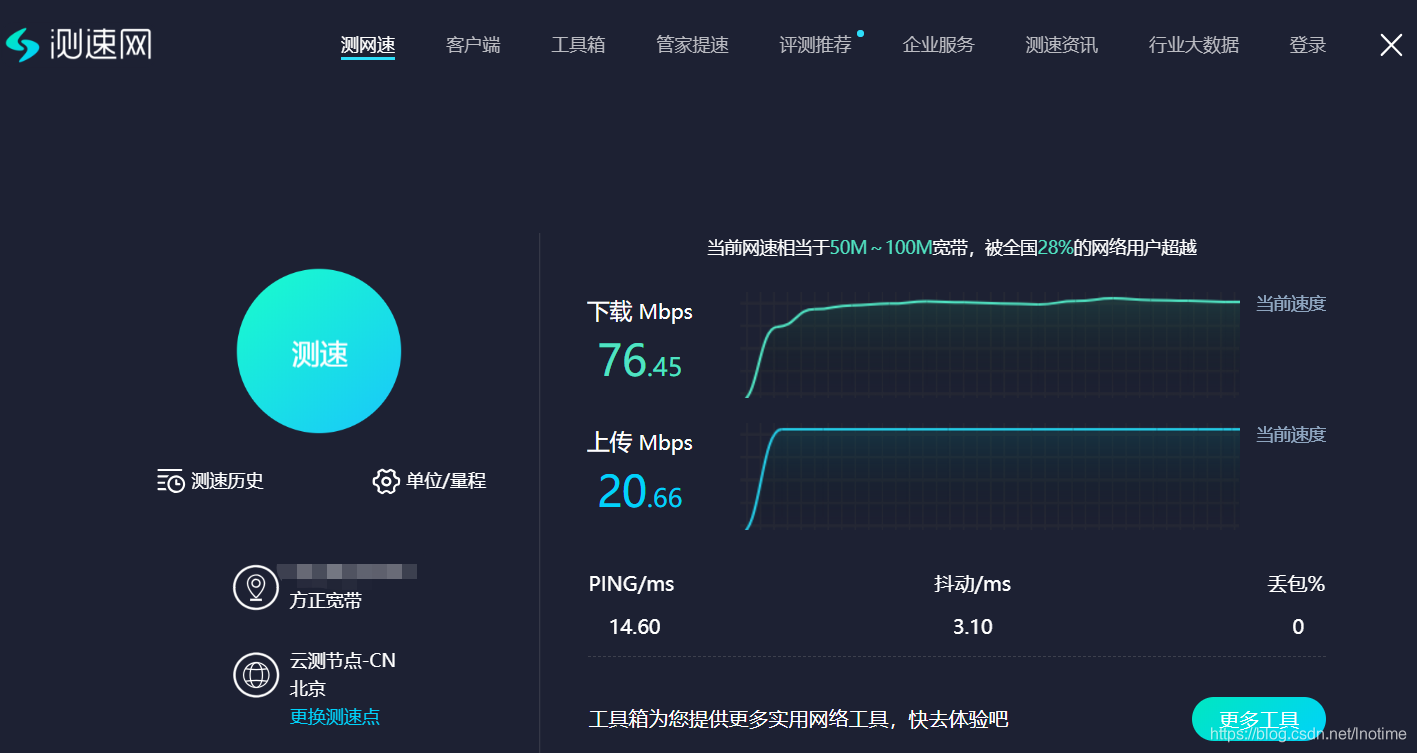Click the download speed value 76.45

pos(640,360)
